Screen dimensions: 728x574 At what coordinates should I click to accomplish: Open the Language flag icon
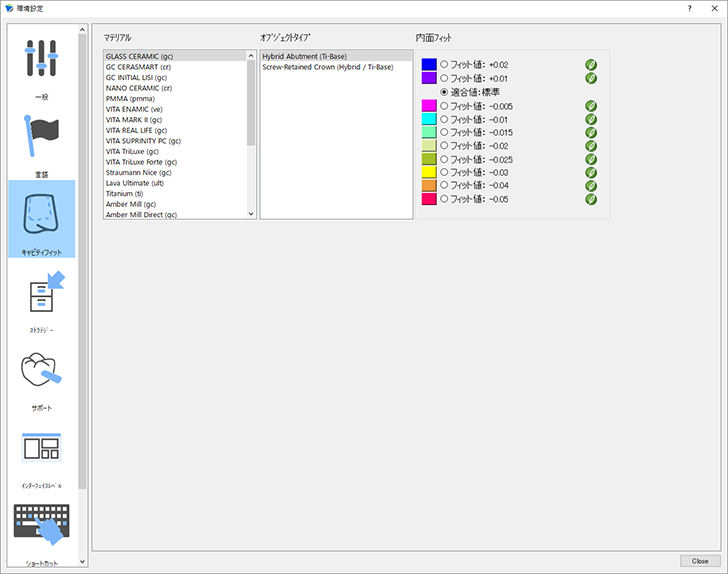point(41,136)
